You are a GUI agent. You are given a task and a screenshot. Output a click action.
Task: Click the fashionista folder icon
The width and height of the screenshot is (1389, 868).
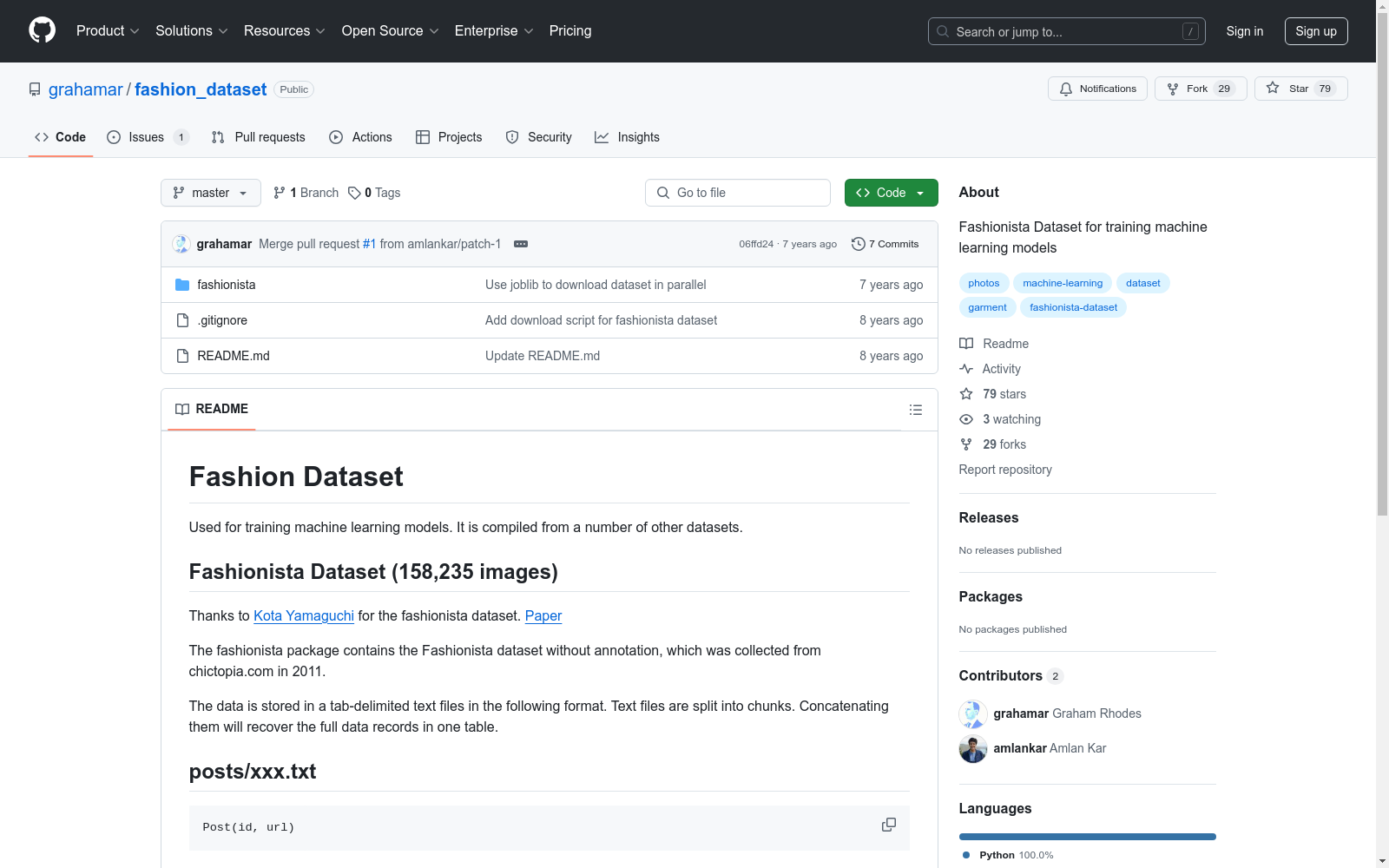tap(182, 285)
